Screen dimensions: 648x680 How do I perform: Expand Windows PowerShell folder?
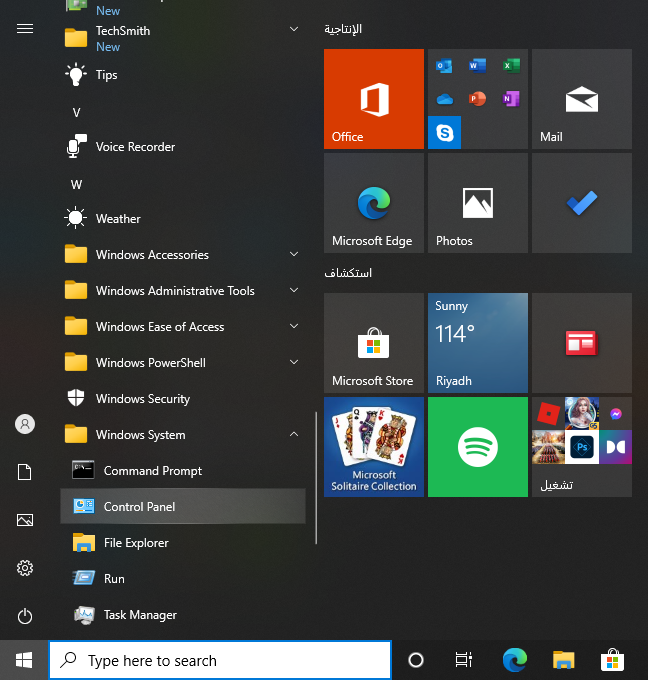point(183,363)
